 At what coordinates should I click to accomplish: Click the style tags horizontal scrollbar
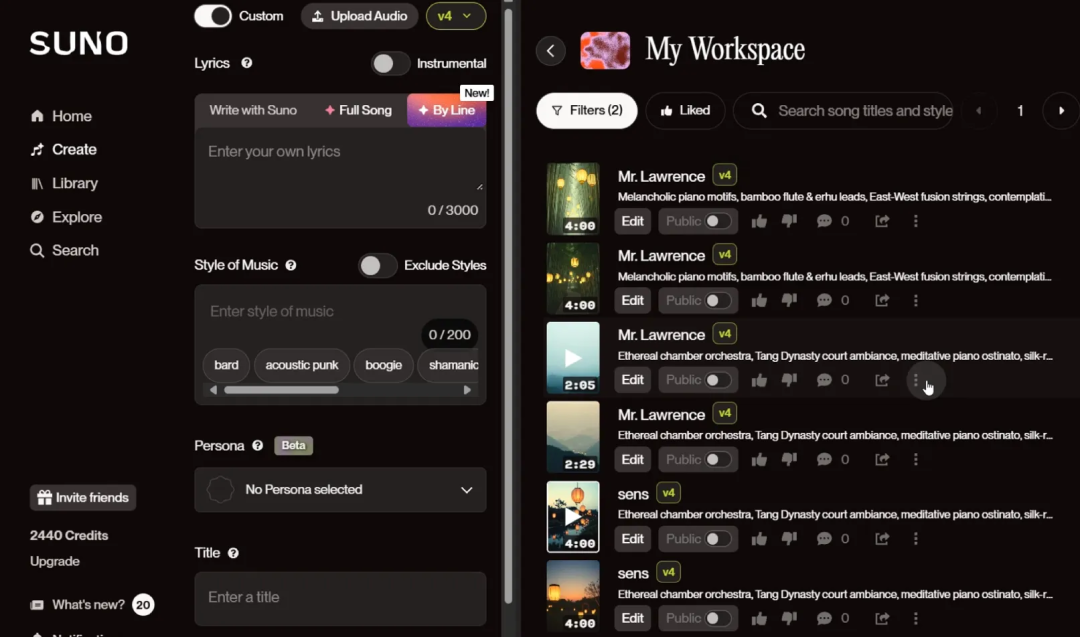pyautogui.click(x=281, y=390)
